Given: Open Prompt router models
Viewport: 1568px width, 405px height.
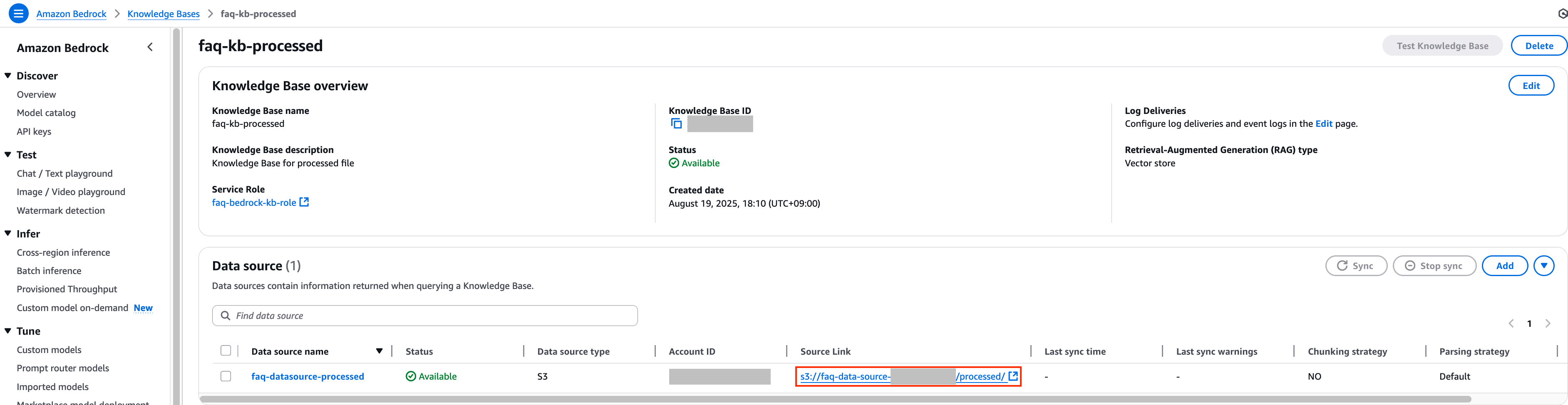Looking at the screenshot, I should click(63, 368).
